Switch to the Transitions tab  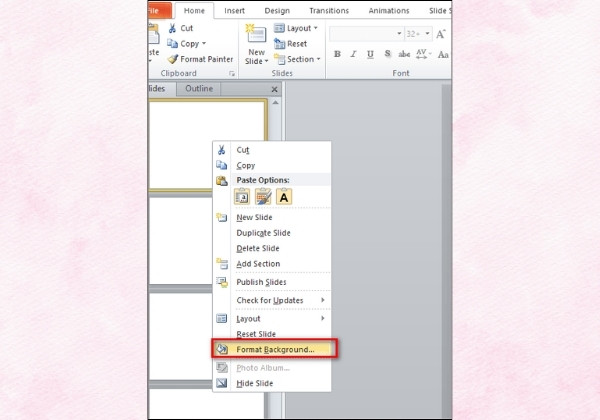pos(329,11)
